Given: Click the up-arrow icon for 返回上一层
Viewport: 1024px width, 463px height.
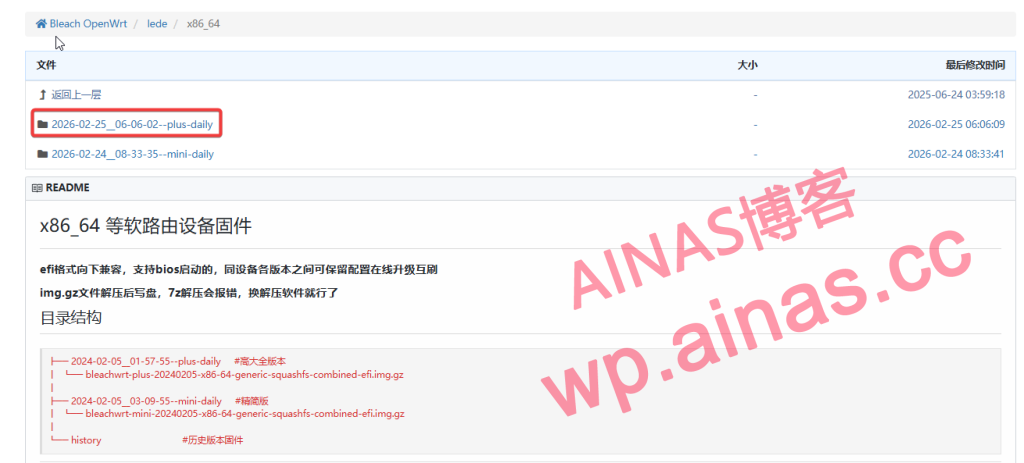Looking at the screenshot, I should point(42,95).
